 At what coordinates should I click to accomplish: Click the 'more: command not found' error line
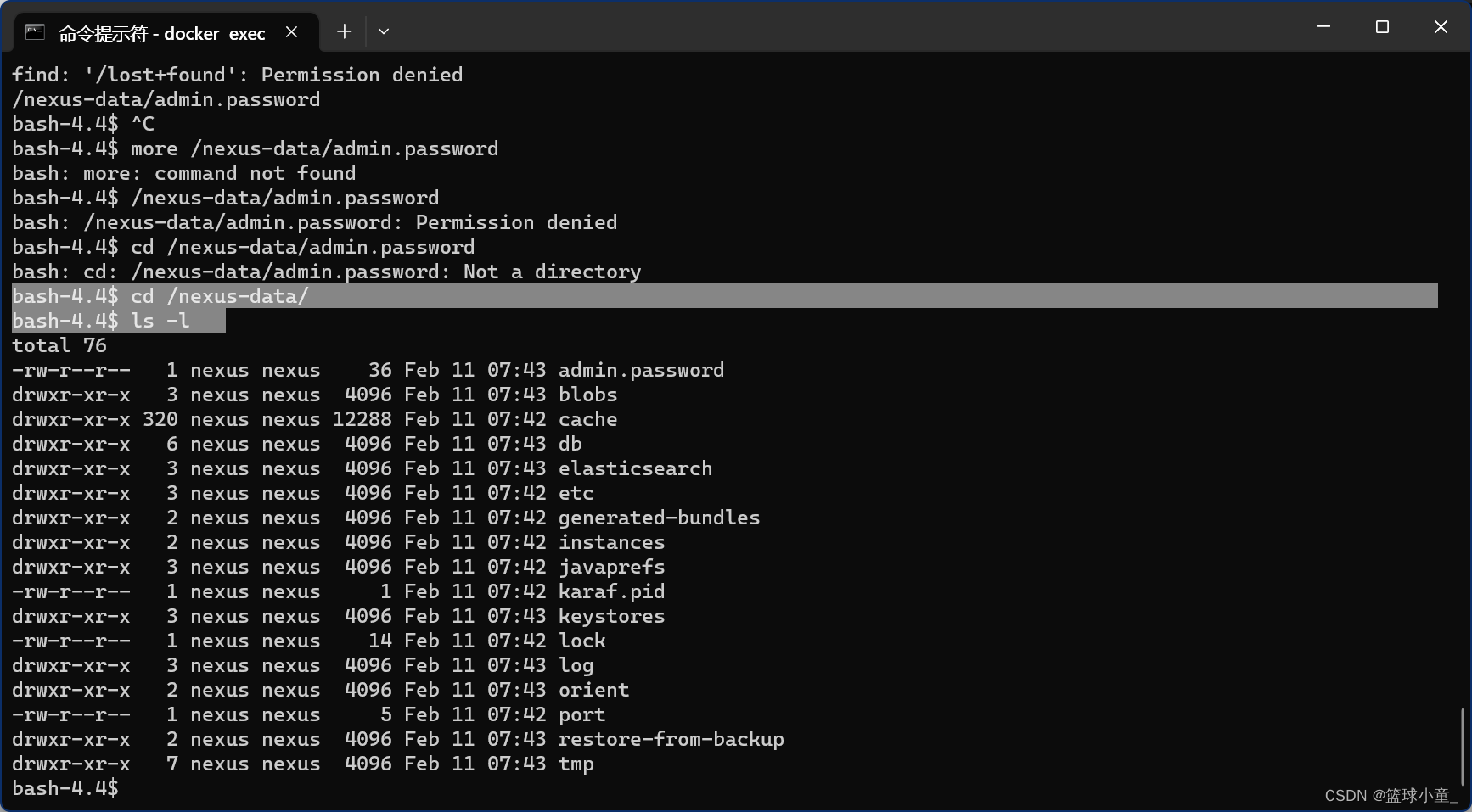tap(183, 173)
